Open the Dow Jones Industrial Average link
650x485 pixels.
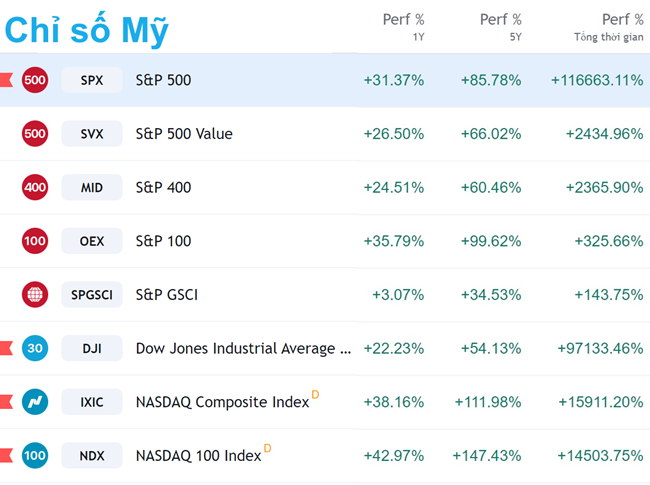click(243, 348)
